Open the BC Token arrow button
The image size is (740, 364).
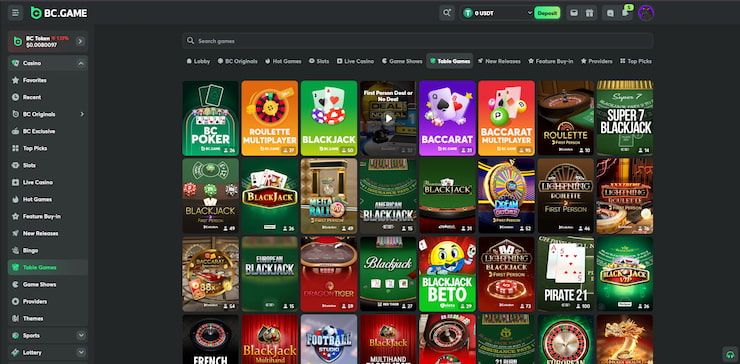coord(80,42)
